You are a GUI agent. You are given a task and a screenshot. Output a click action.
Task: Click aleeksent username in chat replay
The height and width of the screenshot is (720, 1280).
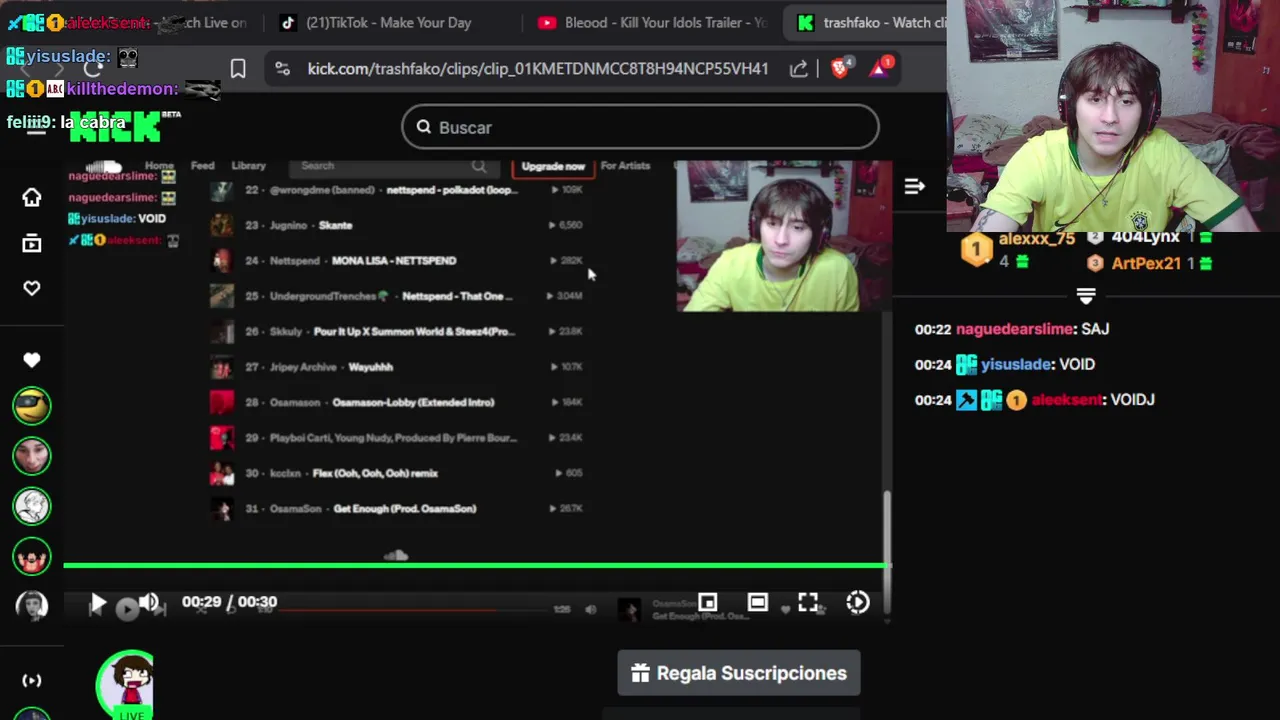[x=1067, y=400]
